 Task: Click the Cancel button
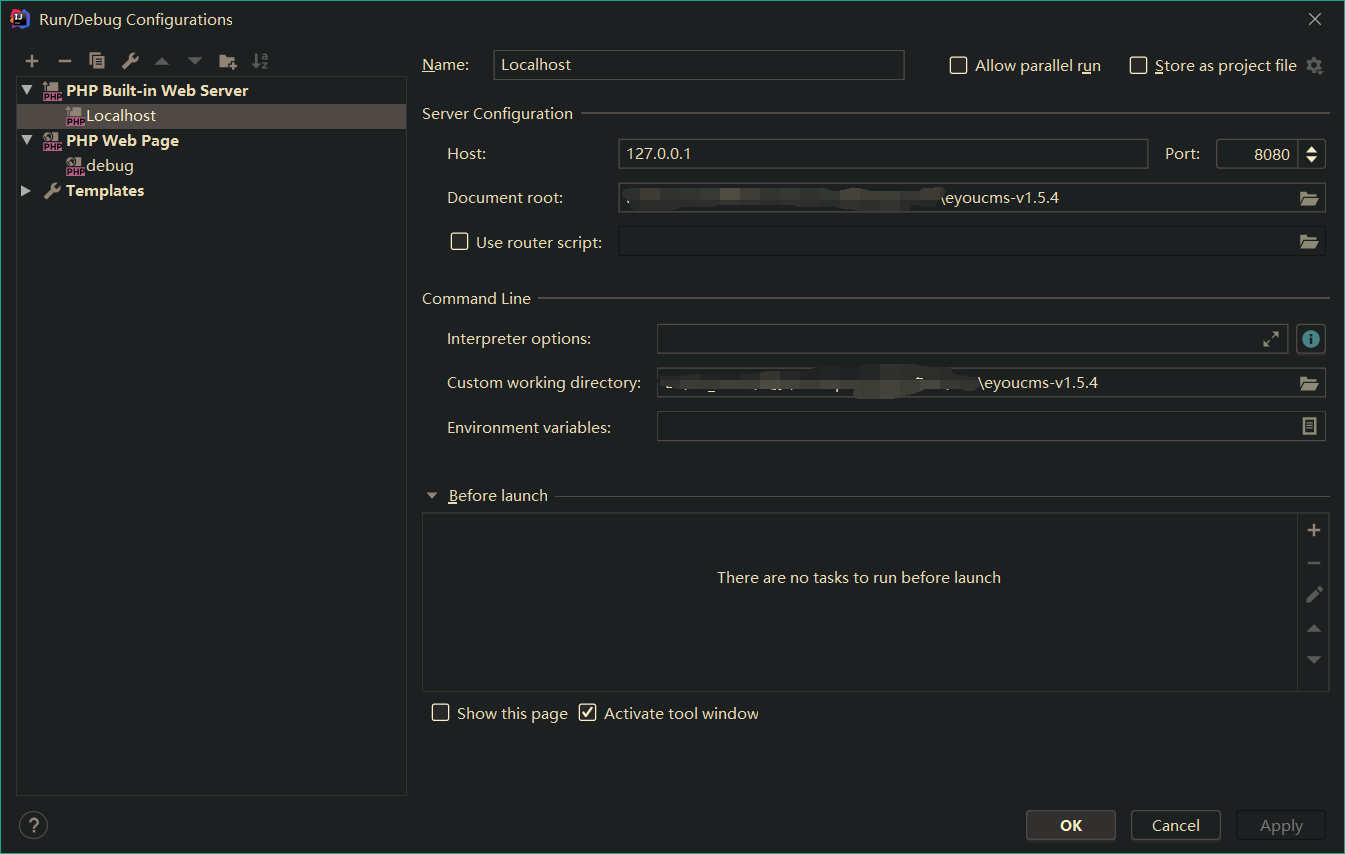(1176, 825)
